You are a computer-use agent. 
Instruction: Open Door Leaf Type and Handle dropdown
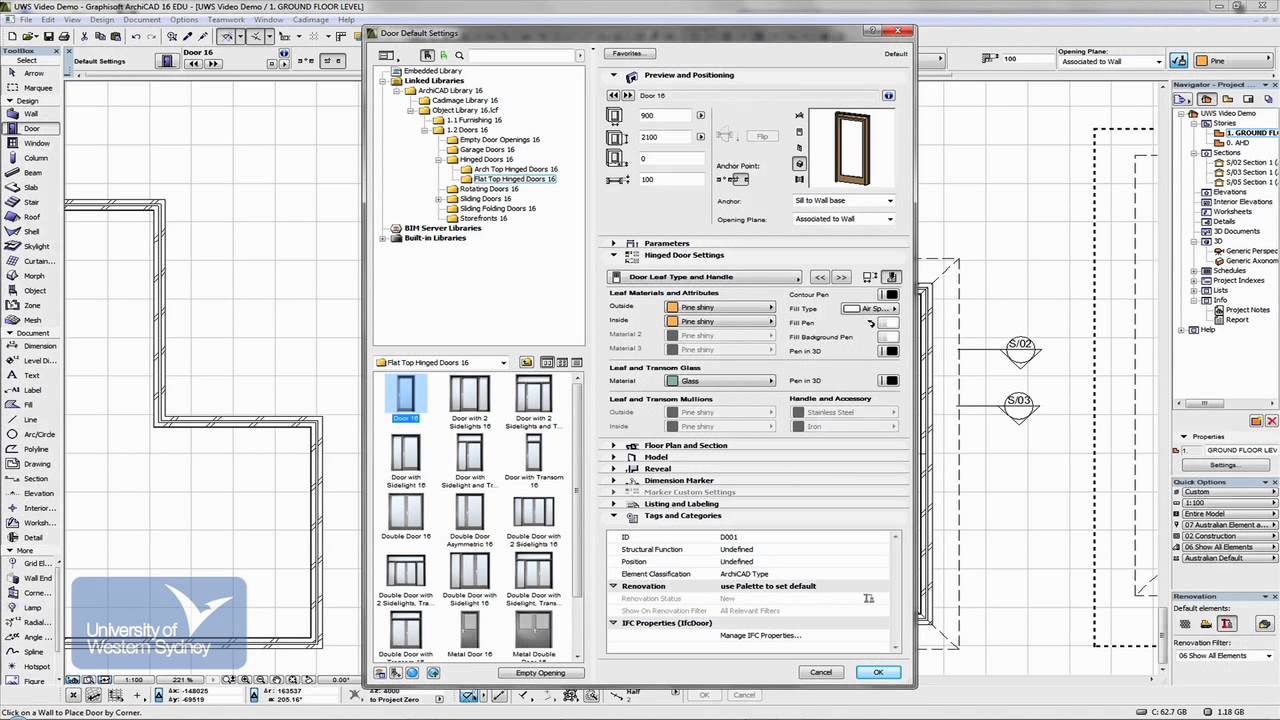pos(705,277)
